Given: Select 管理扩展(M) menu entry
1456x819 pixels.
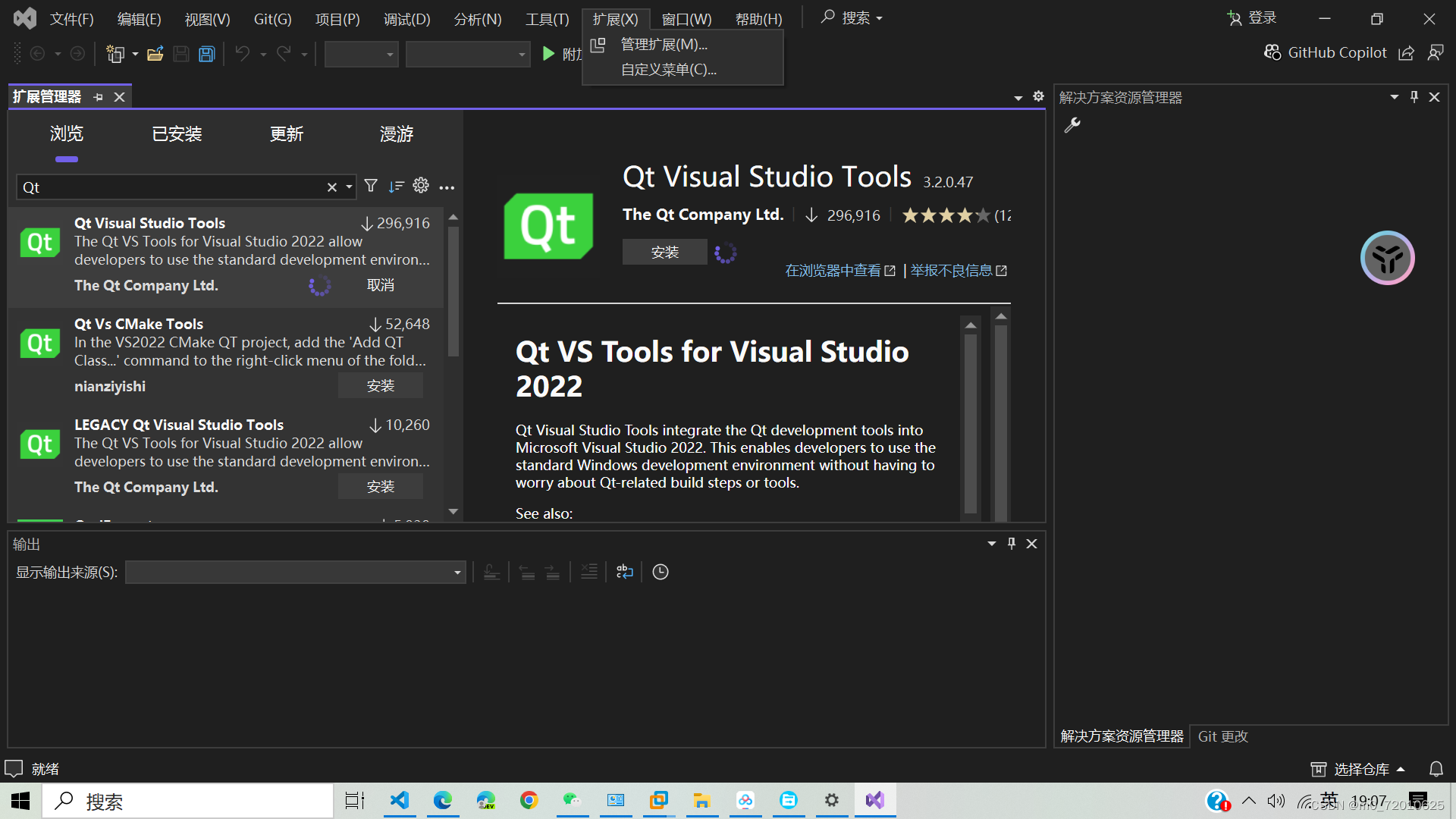Looking at the screenshot, I should click(x=664, y=45).
